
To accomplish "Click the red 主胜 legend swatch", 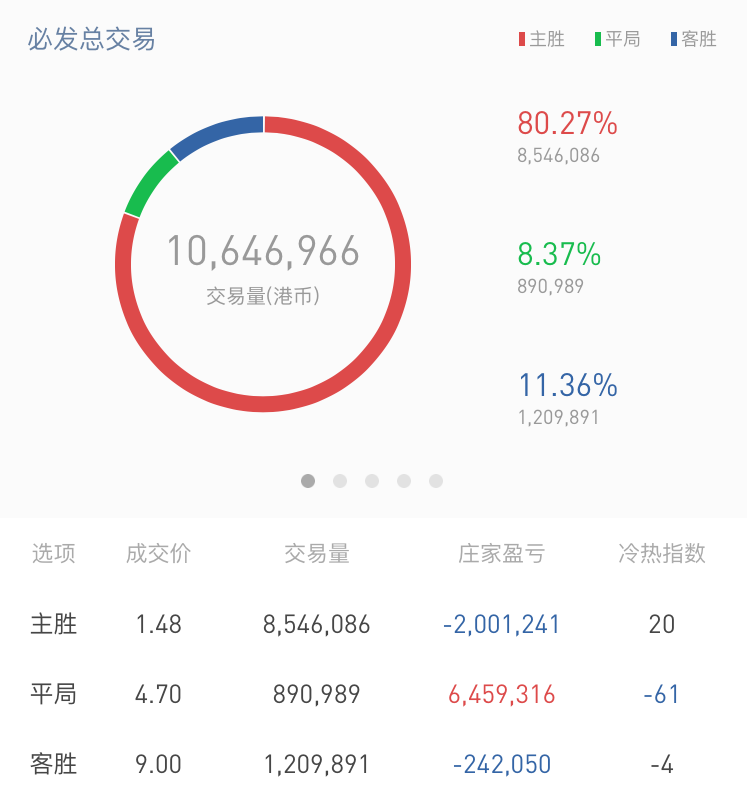I will [x=522, y=39].
